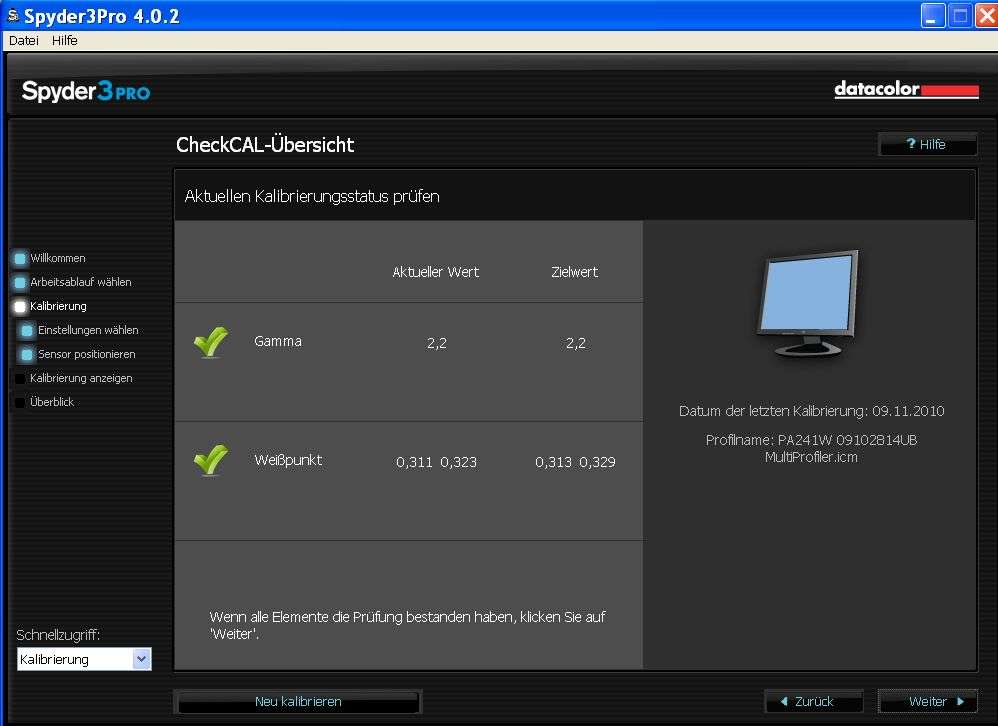Click the datacolor logo
Viewport: 998px width, 726px height.
pyautogui.click(x=906, y=90)
